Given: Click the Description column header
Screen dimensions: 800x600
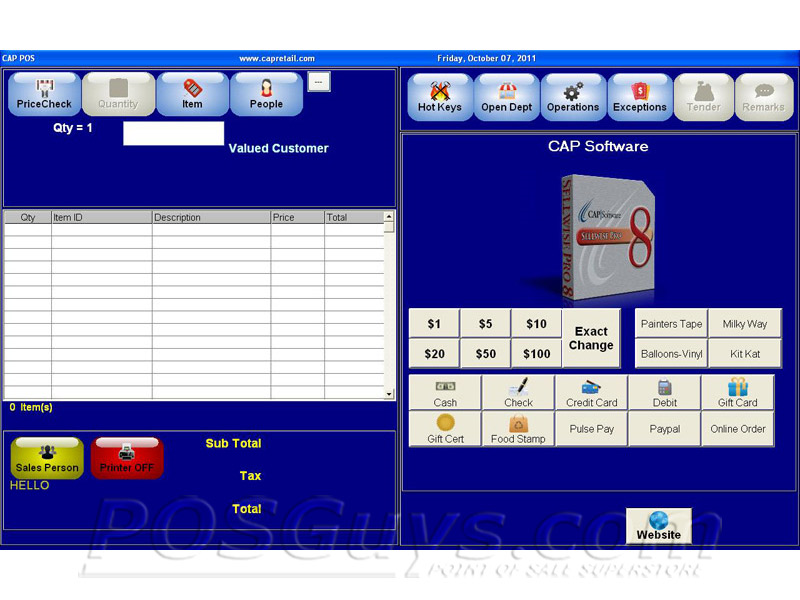Looking at the screenshot, I should [211, 217].
